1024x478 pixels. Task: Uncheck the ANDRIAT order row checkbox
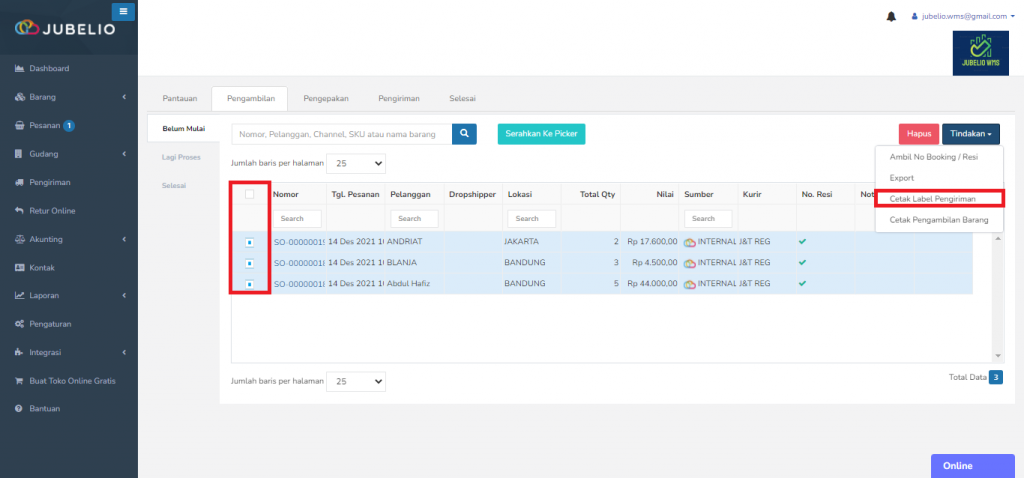(249, 242)
